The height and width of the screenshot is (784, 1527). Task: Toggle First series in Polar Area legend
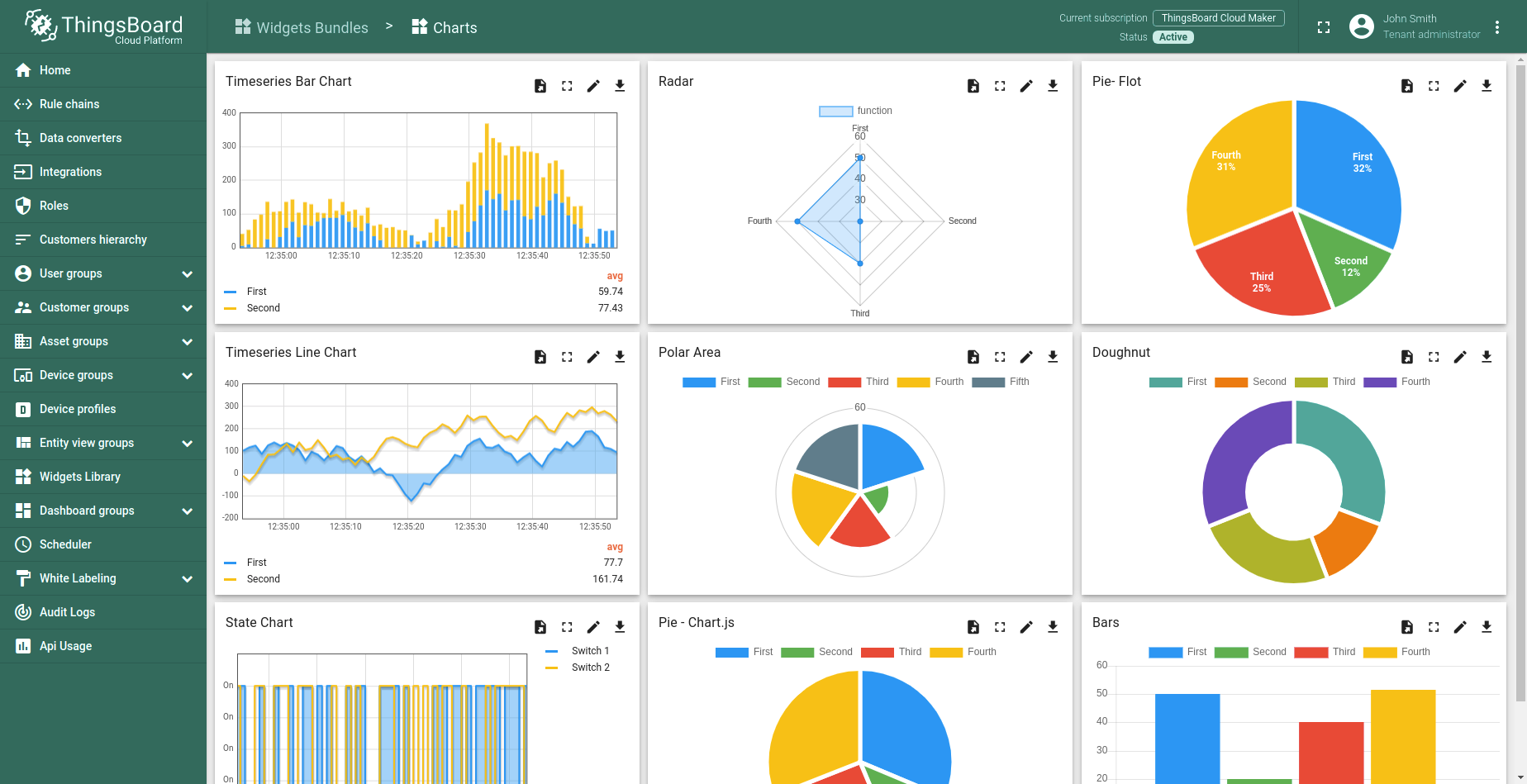[711, 382]
